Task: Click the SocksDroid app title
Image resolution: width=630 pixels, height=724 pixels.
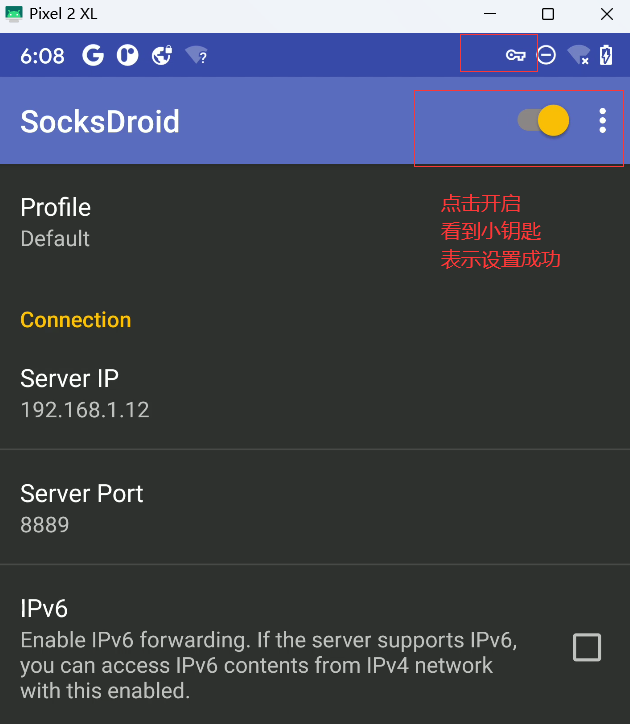Action: pyautogui.click(x=100, y=121)
